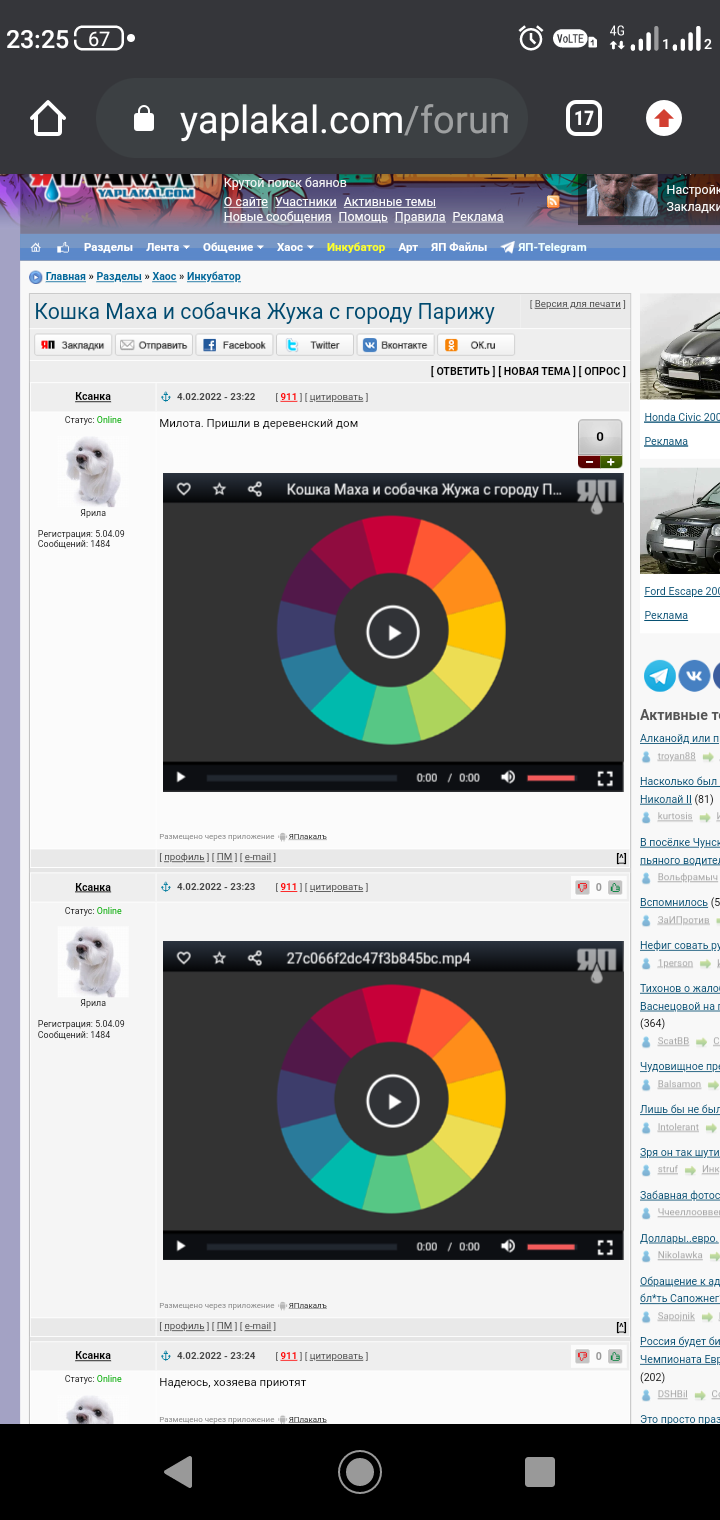Share the 27c066f2dc47f3b845bc.mp4 video via share icon
The image size is (720, 1520).
coord(255,958)
